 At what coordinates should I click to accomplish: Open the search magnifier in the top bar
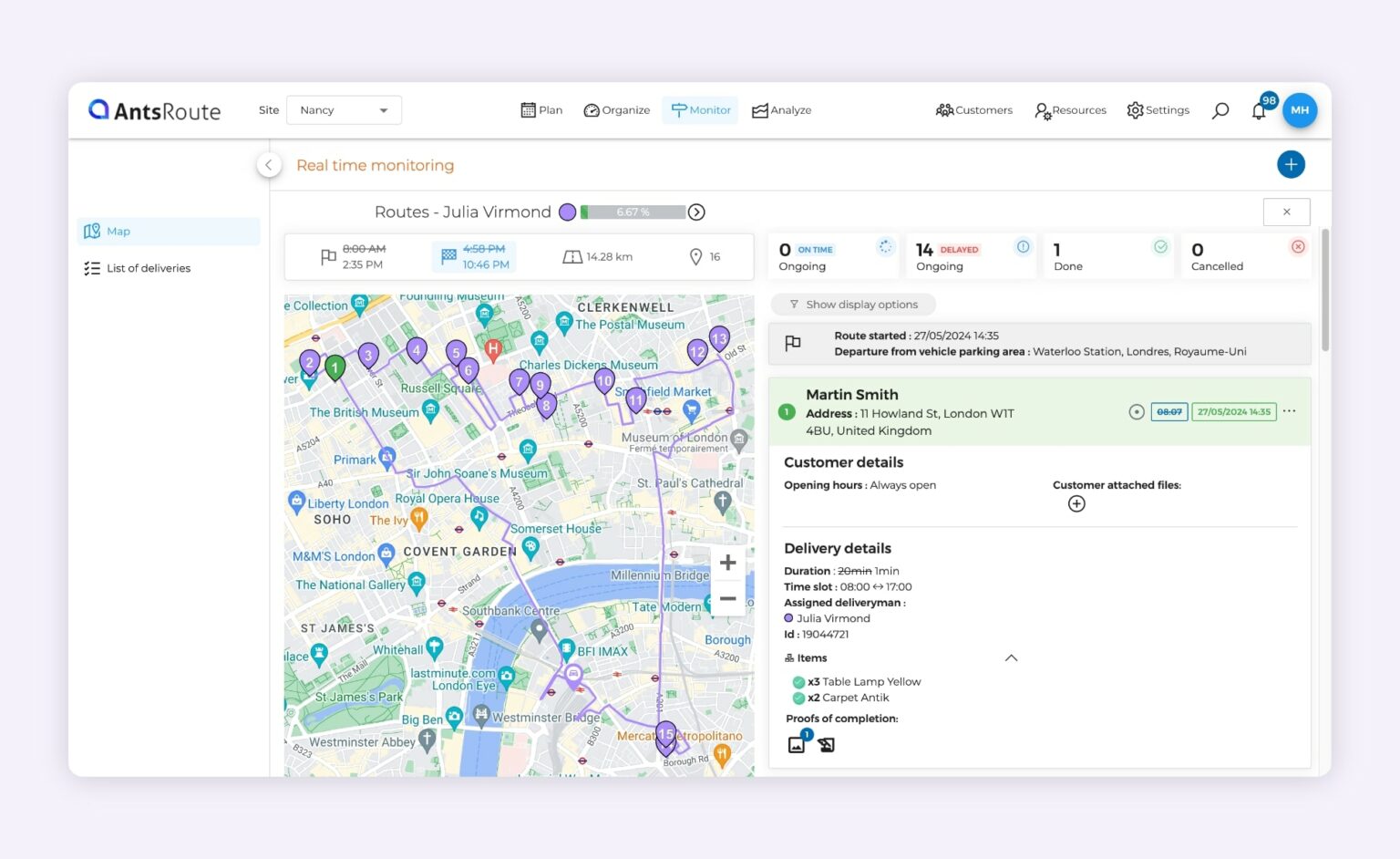pyautogui.click(x=1220, y=110)
